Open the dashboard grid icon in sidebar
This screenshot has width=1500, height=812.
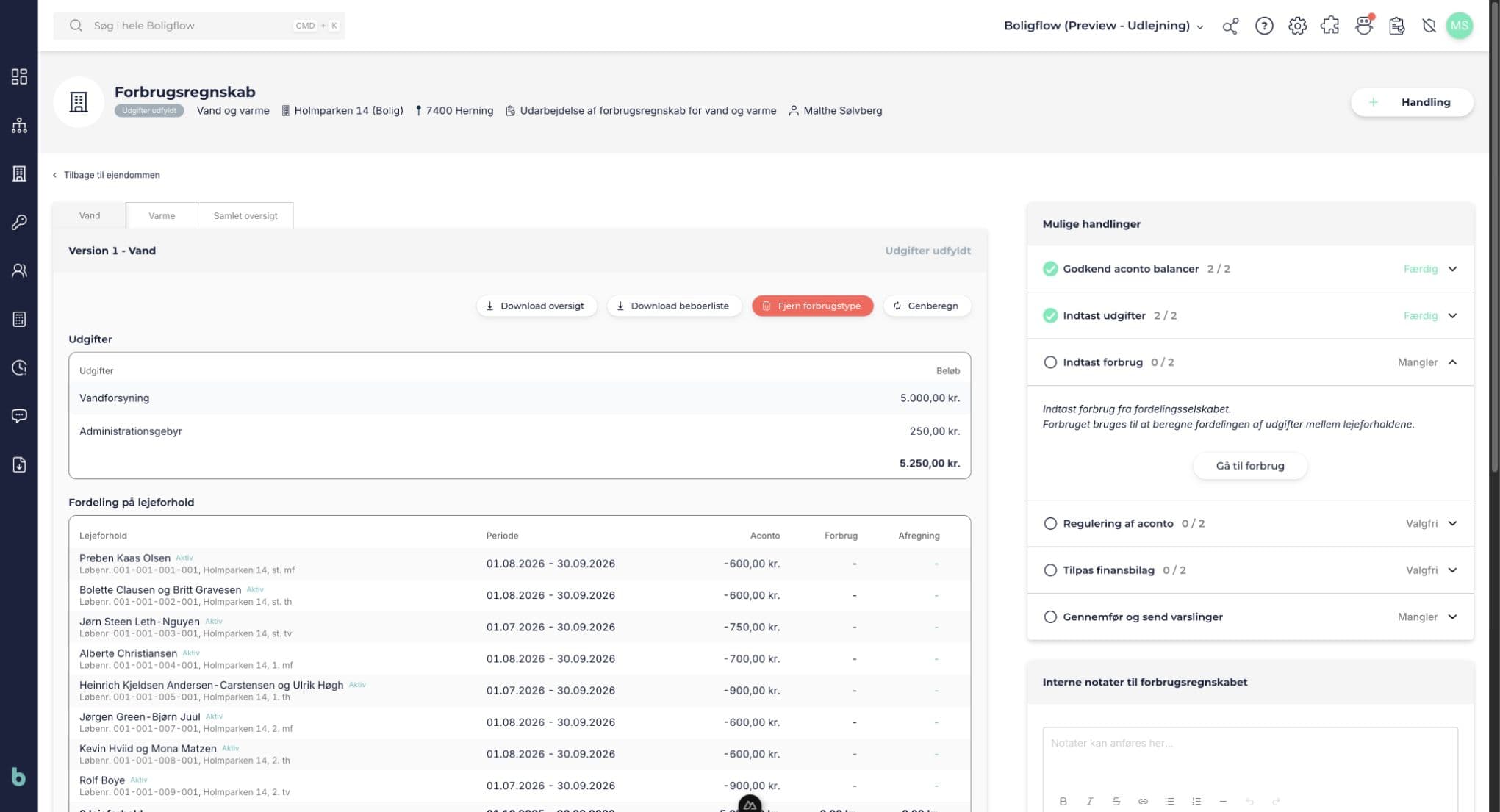(x=19, y=76)
